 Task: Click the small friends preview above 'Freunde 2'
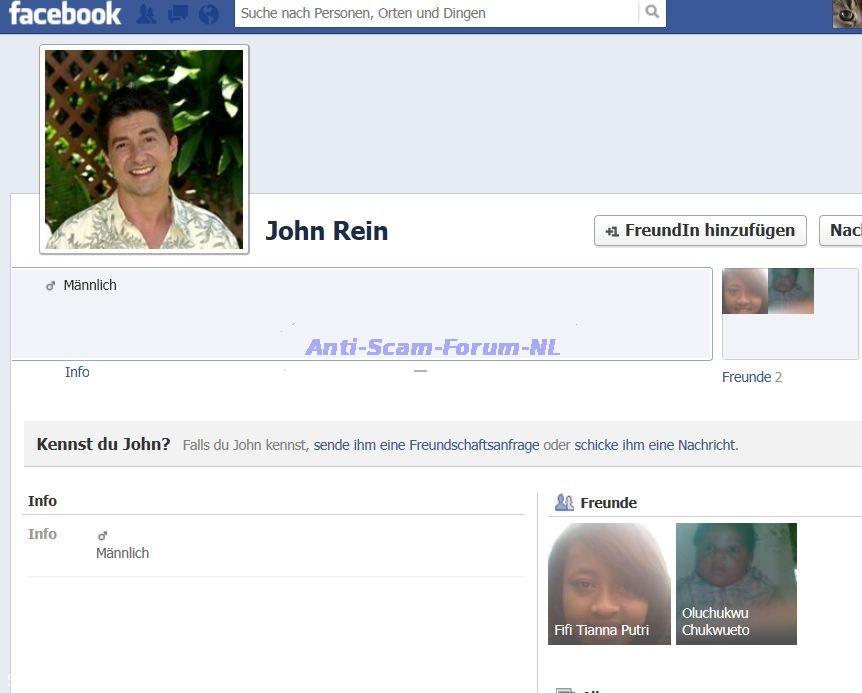tap(767, 291)
